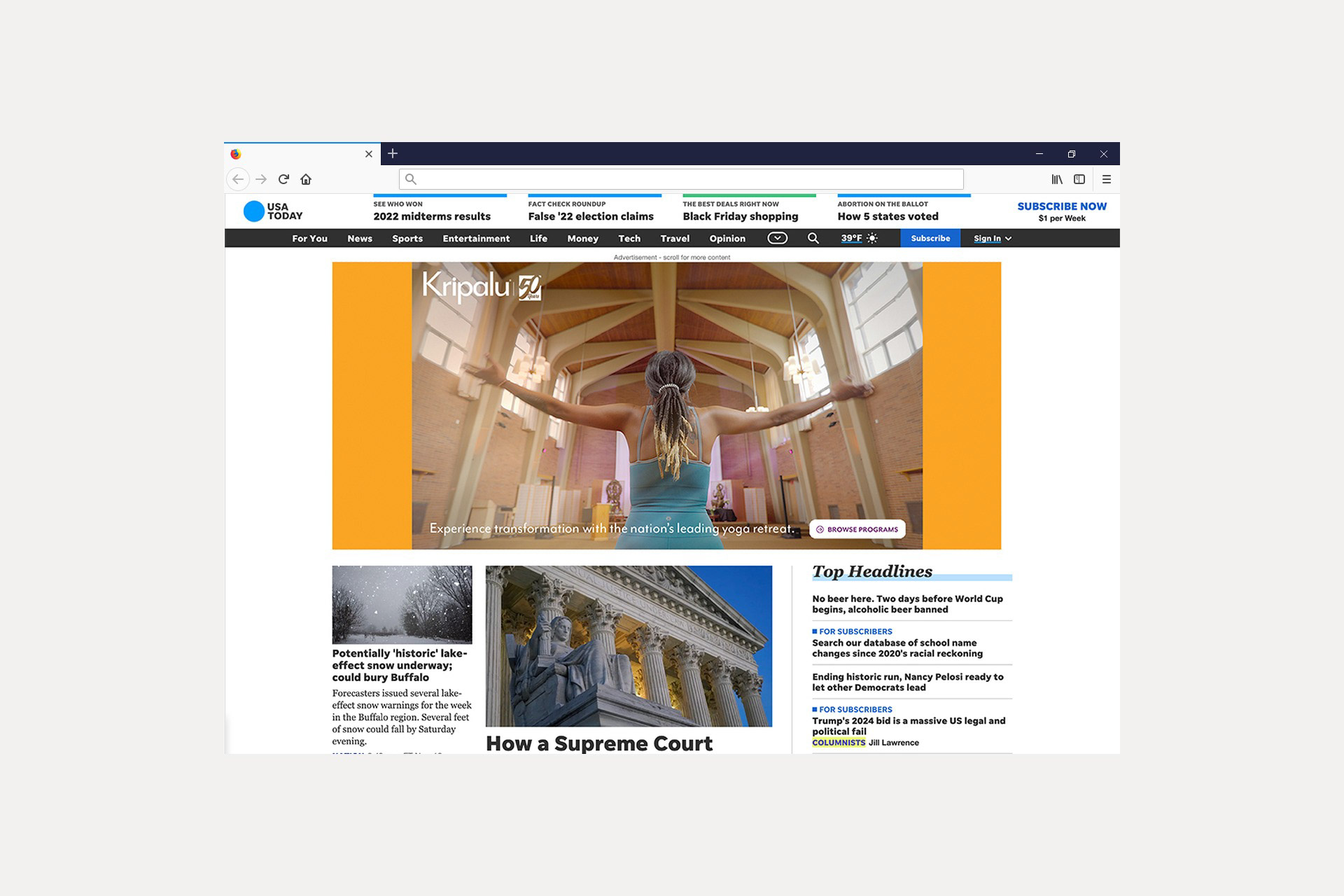Open the Sports section

pos(407,239)
